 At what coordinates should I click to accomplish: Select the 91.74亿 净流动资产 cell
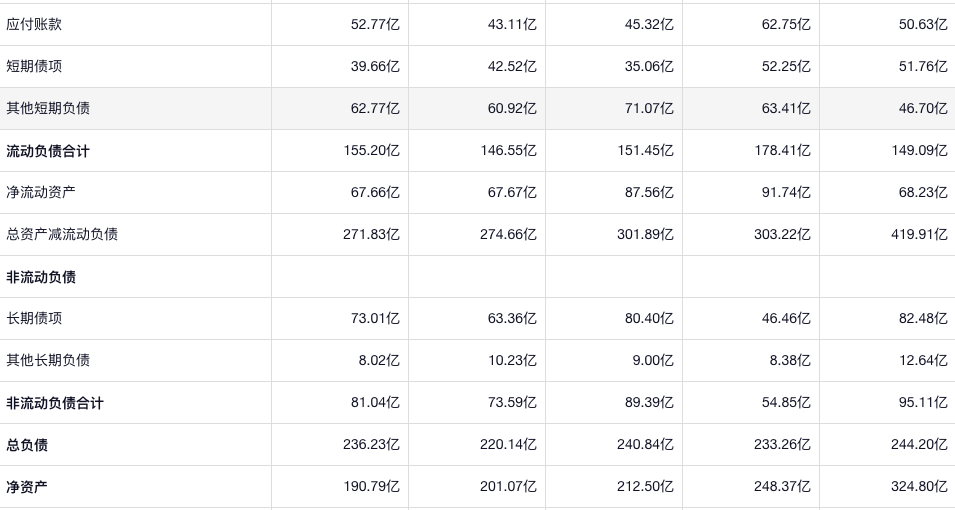pyautogui.click(x=786, y=192)
